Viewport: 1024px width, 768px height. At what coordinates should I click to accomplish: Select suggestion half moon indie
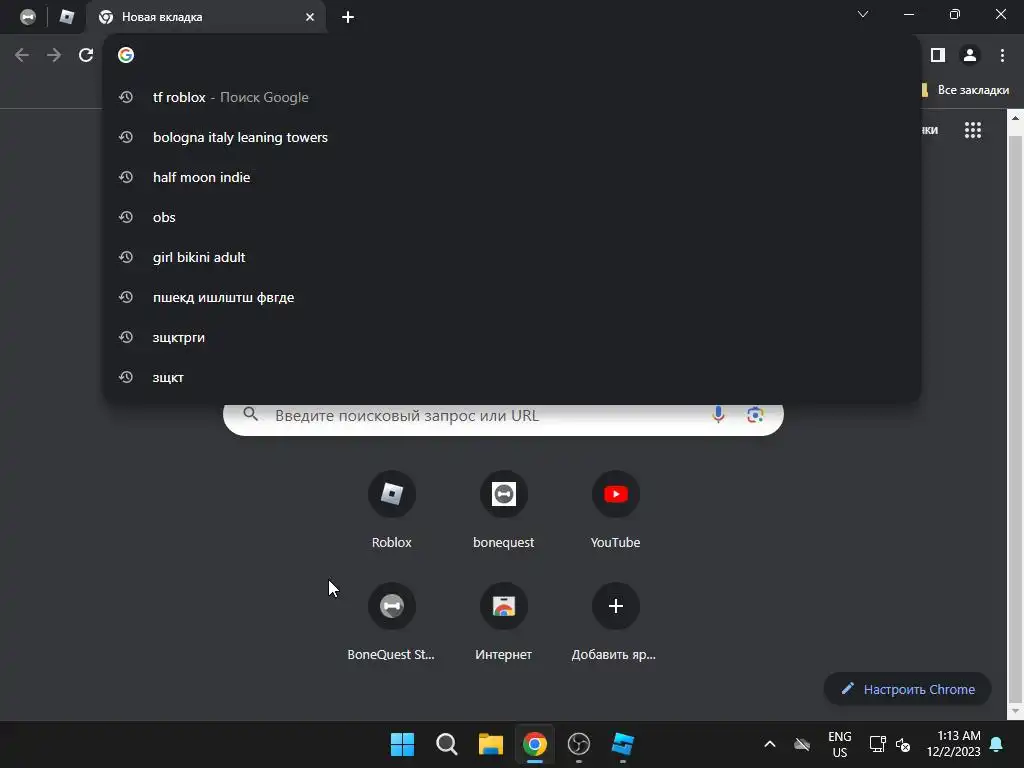click(x=512, y=177)
